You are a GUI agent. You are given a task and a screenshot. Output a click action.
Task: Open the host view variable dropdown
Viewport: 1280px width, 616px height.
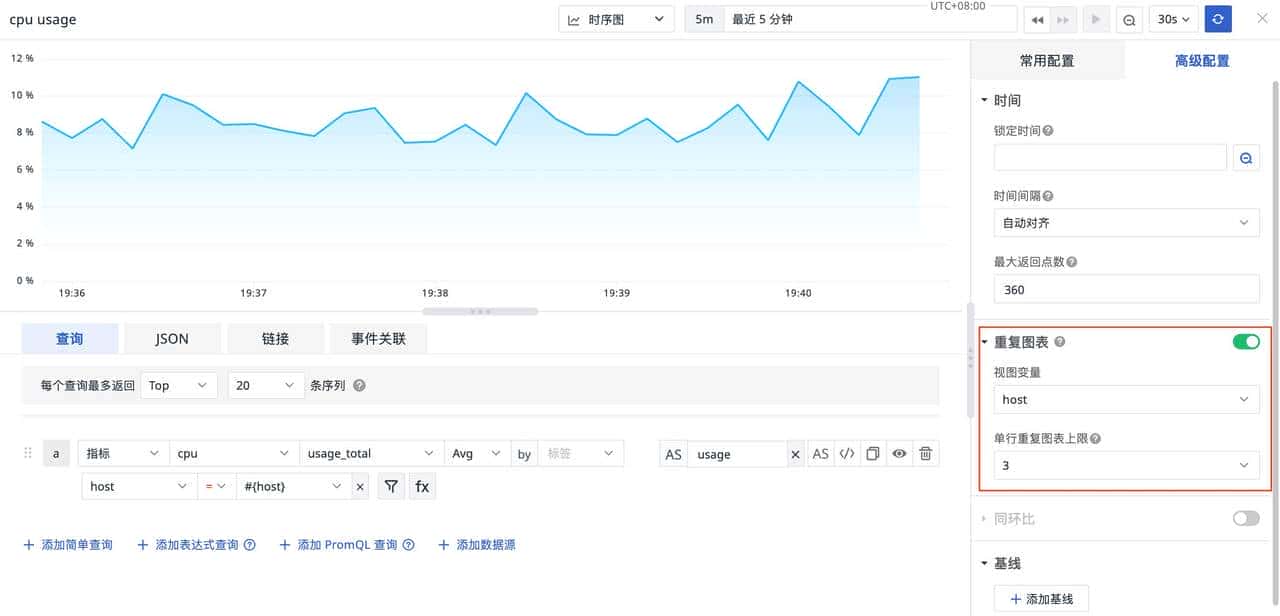(x=1126, y=399)
